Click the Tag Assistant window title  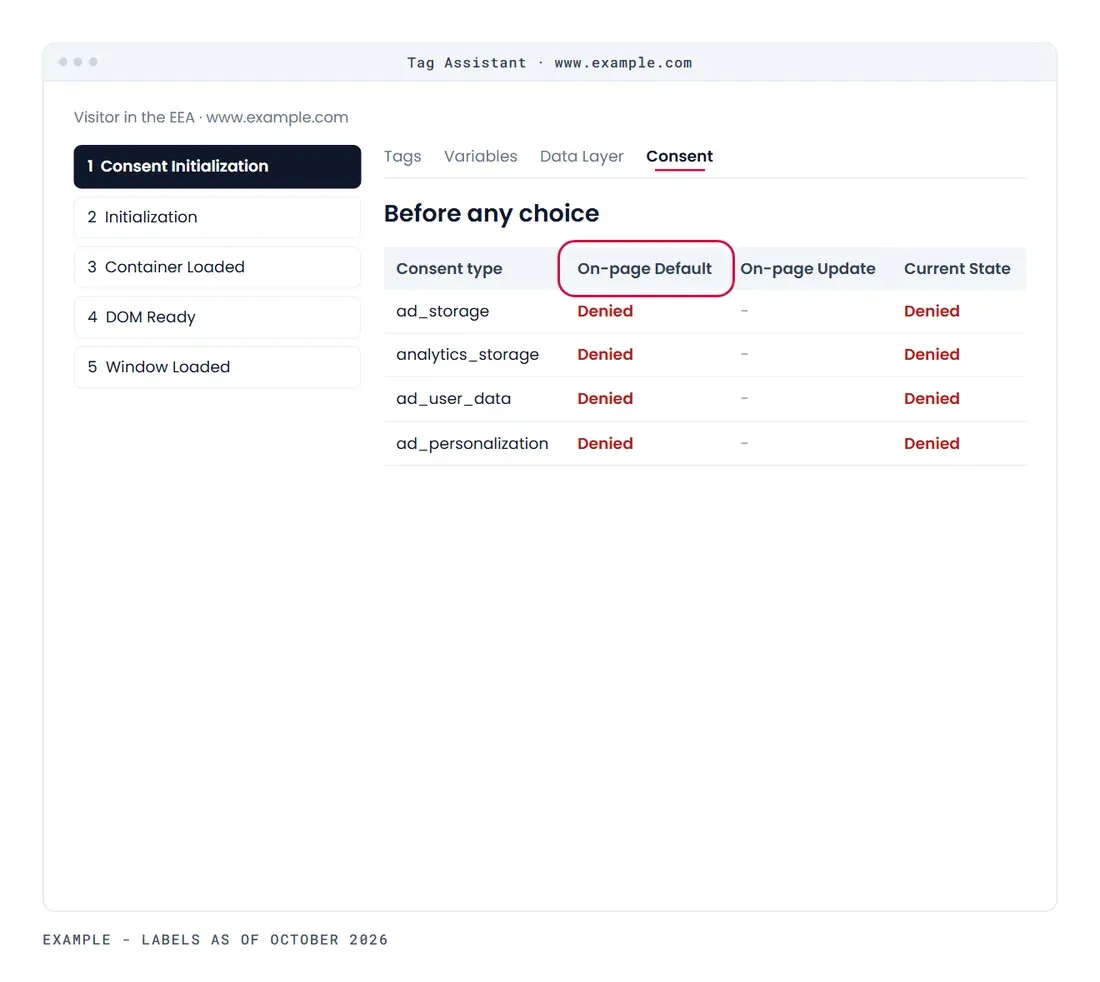[x=549, y=62]
